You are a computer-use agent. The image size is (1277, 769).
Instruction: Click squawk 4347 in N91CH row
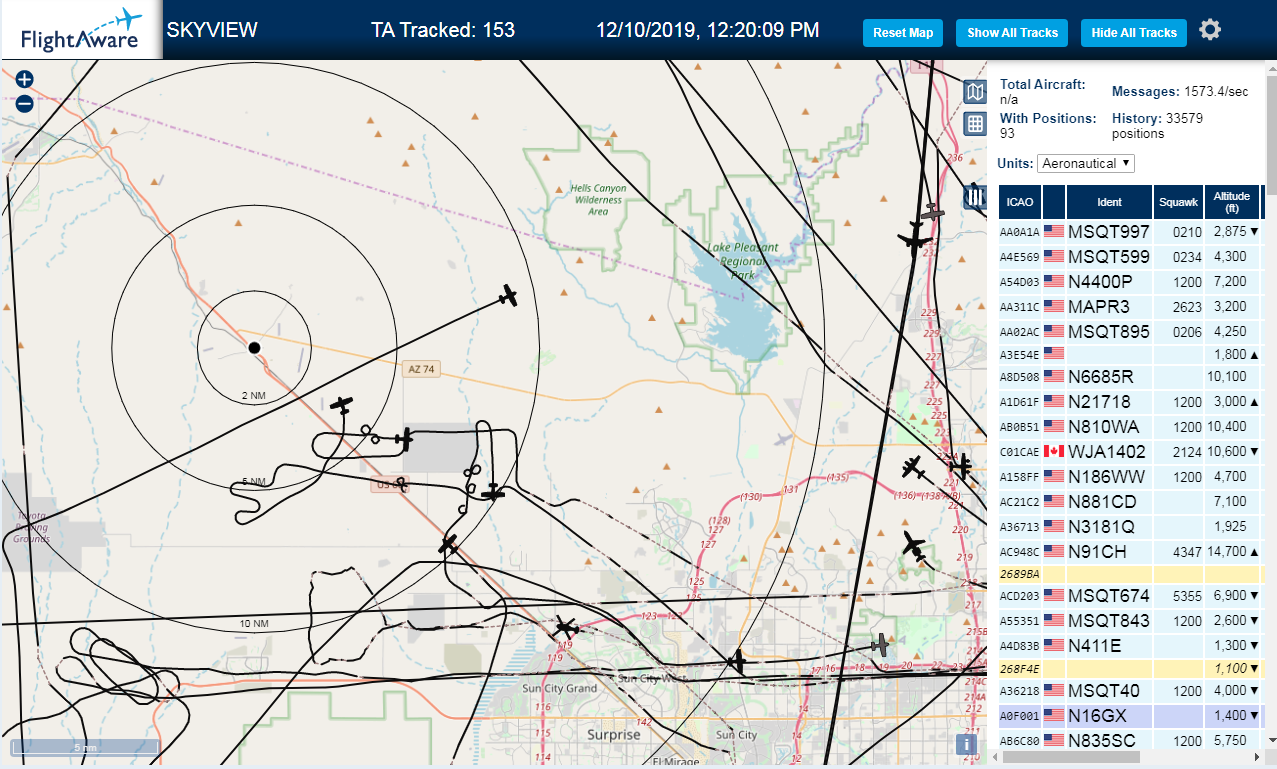point(1188,552)
